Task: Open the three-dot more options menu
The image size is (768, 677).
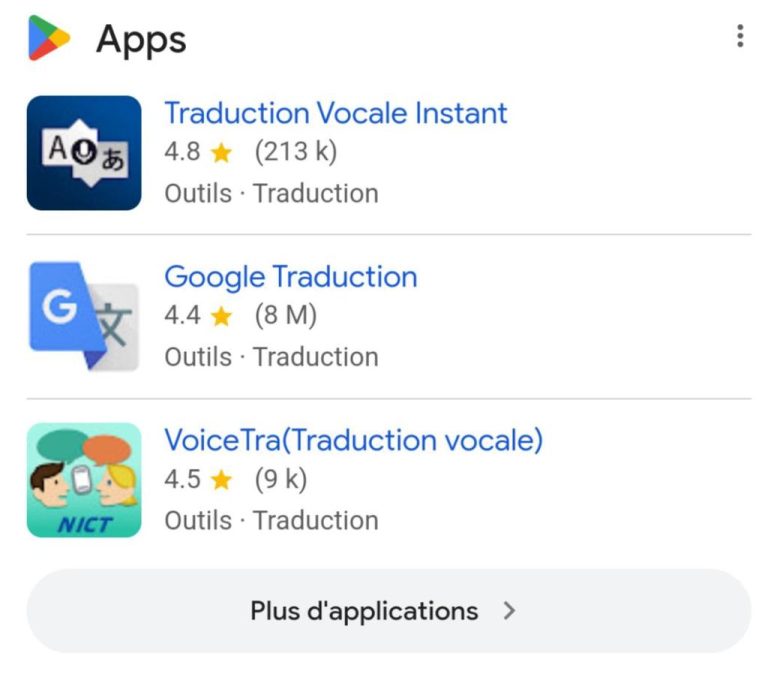Action: 740,36
